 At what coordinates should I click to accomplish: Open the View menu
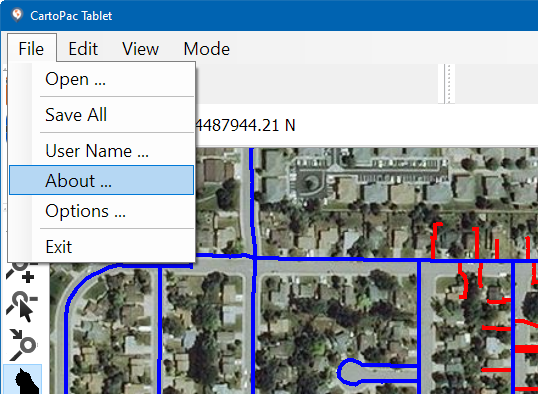point(140,48)
